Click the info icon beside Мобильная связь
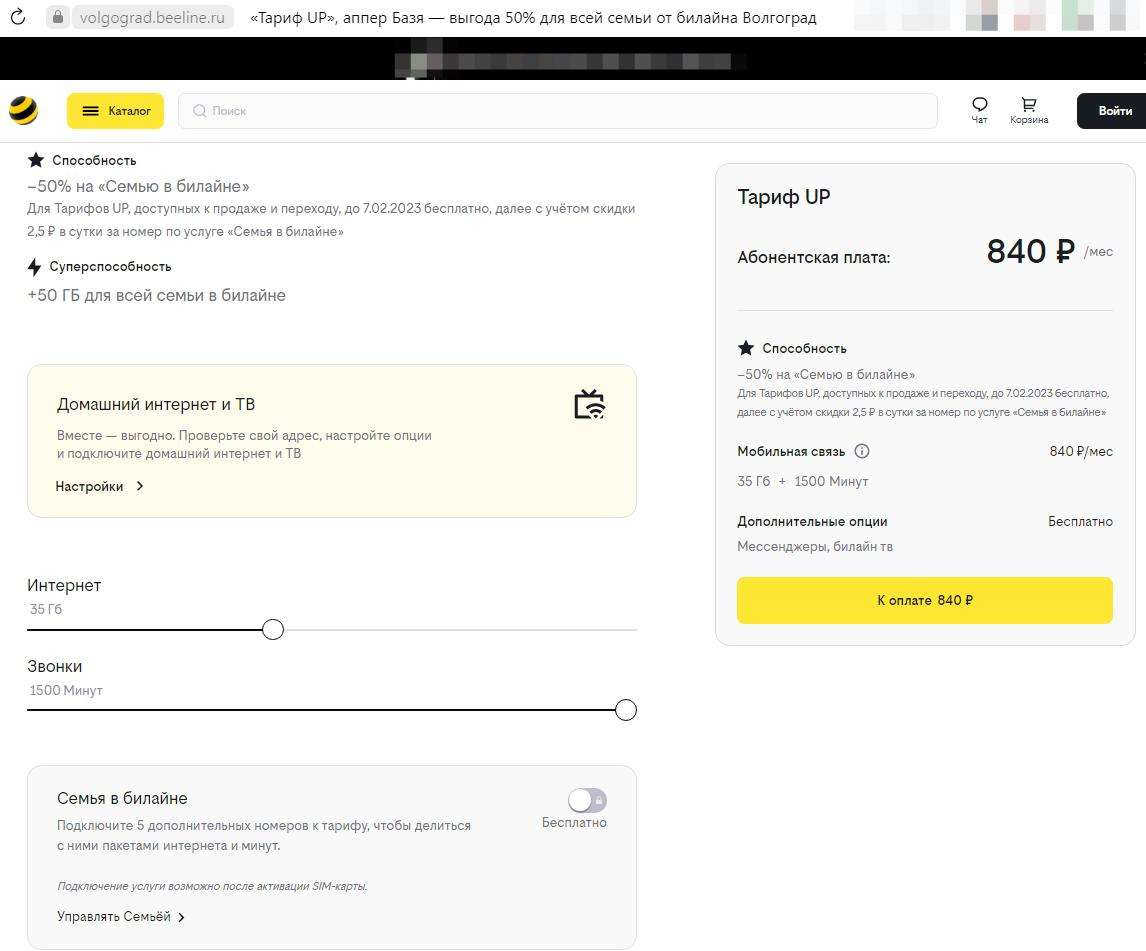 click(862, 451)
